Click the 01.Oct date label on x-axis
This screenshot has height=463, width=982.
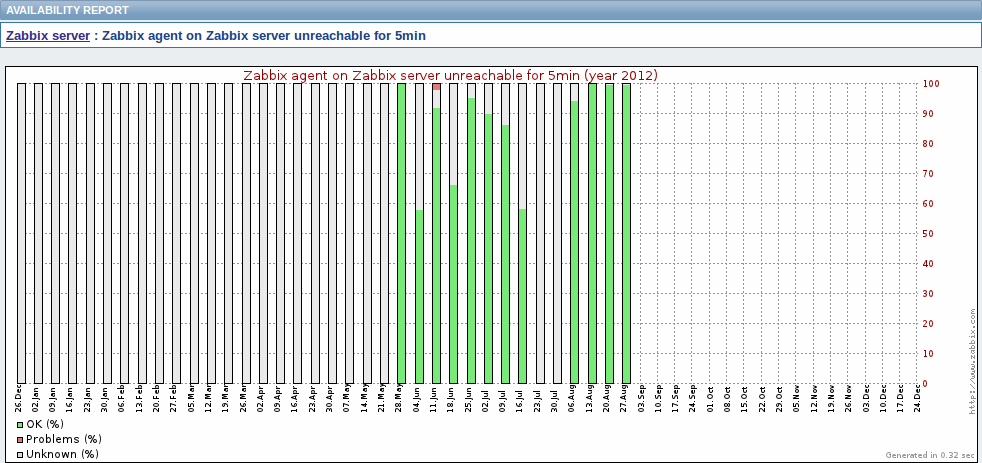(x=710, y=399)
